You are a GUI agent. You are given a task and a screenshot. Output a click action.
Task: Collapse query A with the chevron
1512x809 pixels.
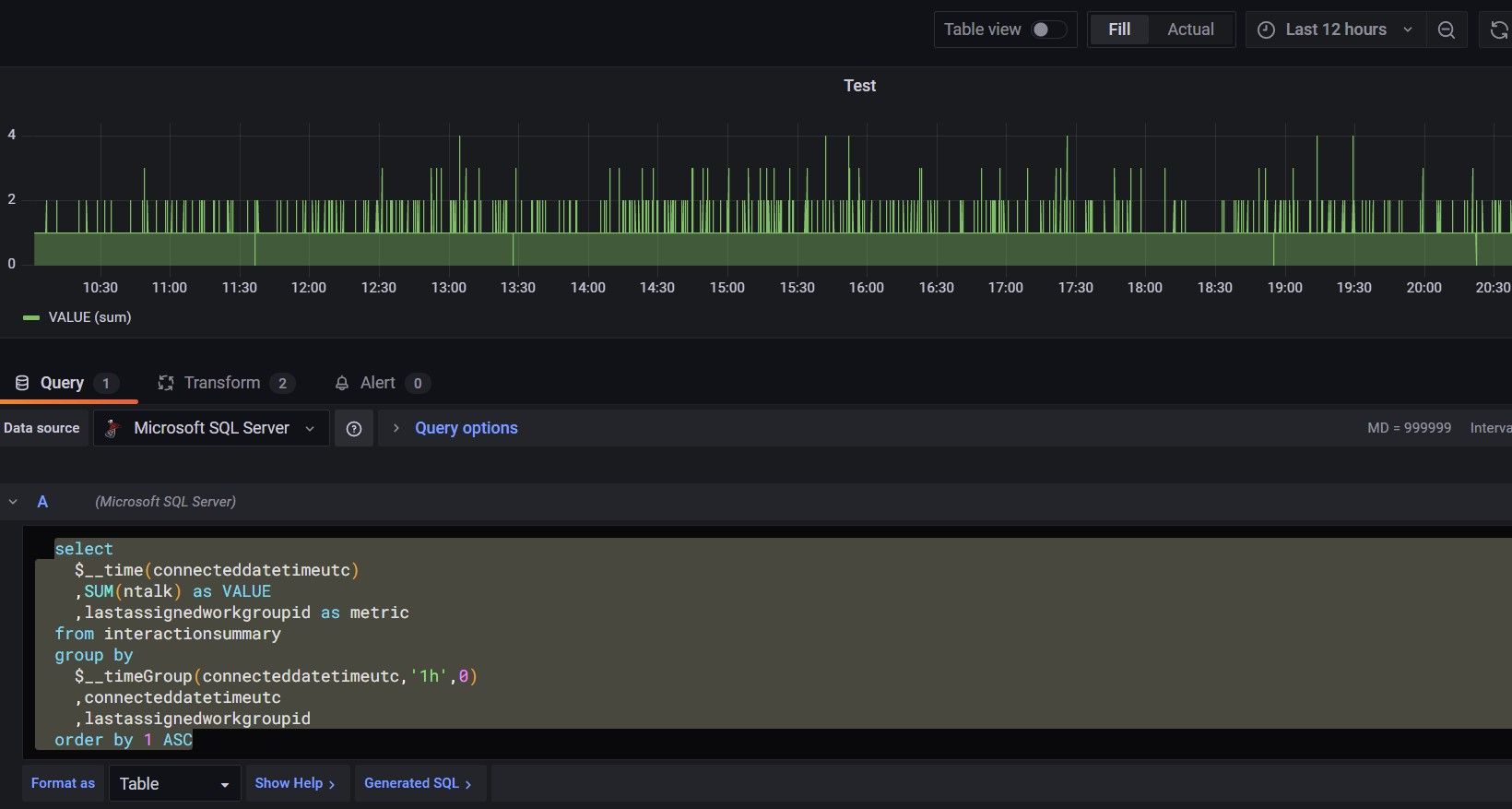click(x=13, y=502)
